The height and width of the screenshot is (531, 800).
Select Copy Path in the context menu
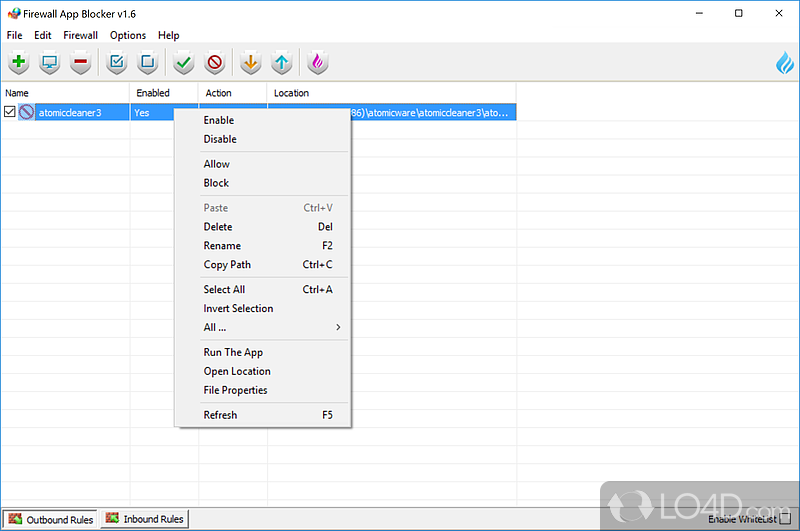click(x=227, y=265)
